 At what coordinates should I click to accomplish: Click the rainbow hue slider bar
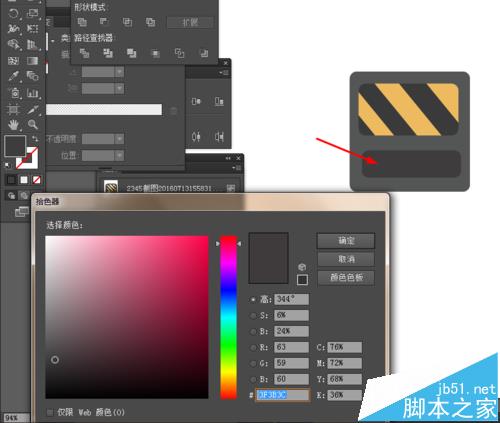[229, 317]
